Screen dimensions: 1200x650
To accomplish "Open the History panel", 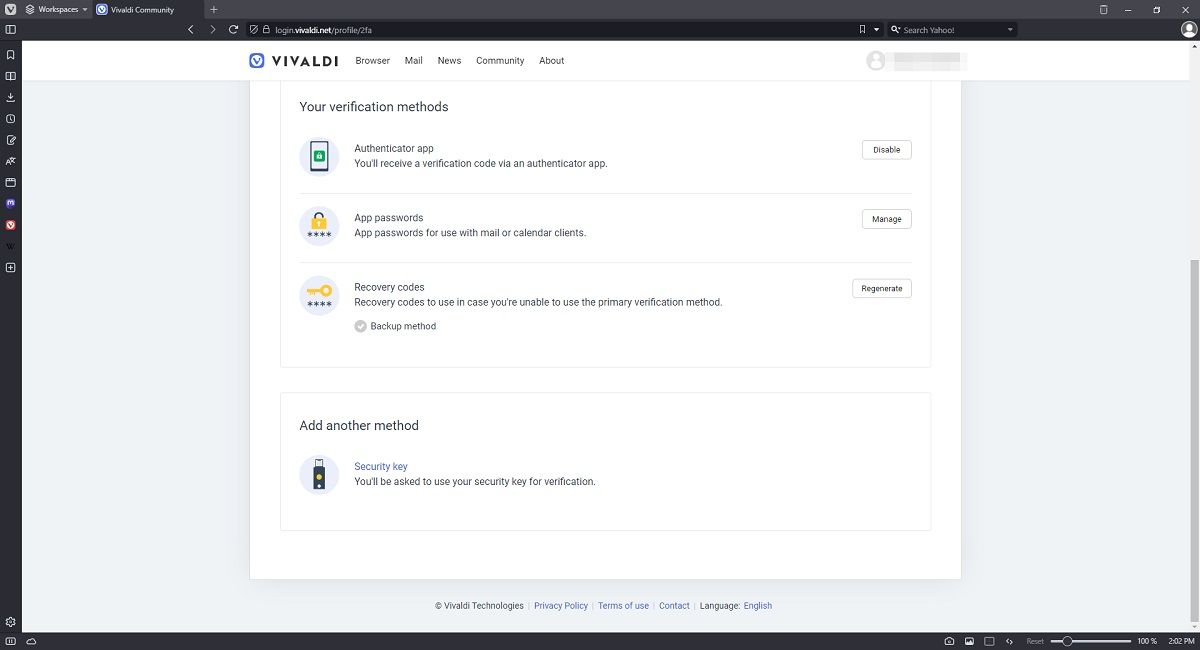I will coord(10,119).
